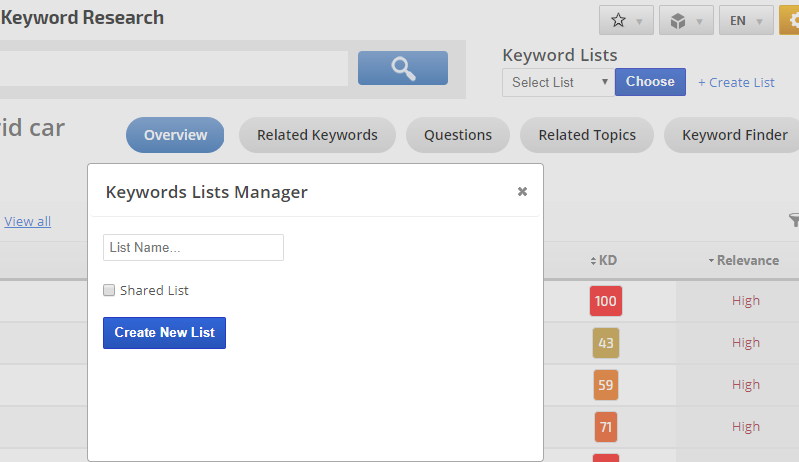This screenshot has height=462, width=799.
Task: Go to the Questions tab
Action: tap(457, 135)
